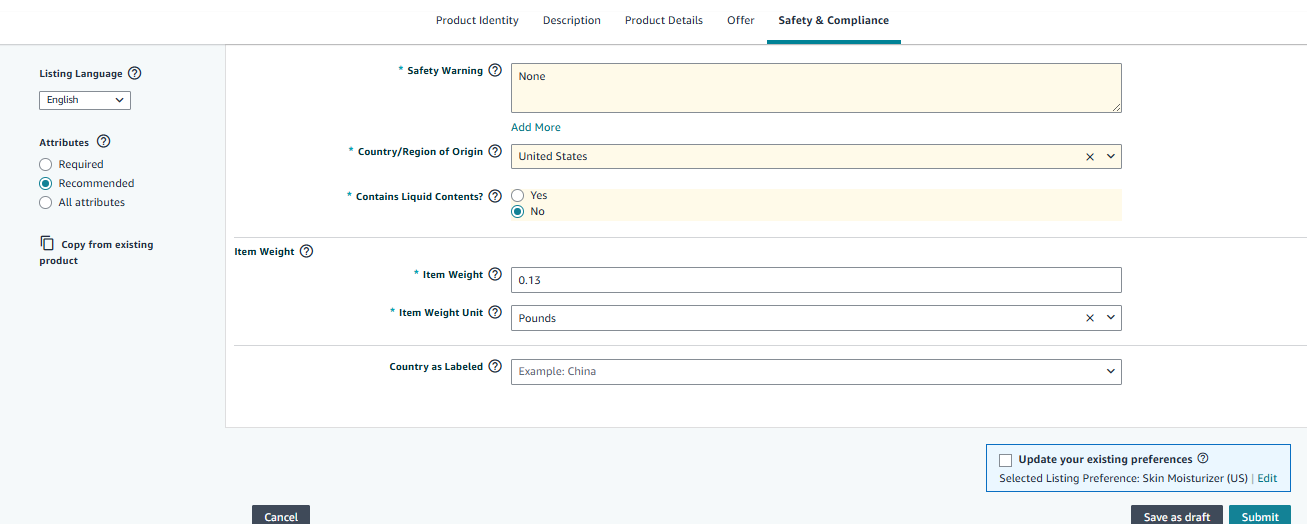Check Update your existing preferences box

(1006, 460)
